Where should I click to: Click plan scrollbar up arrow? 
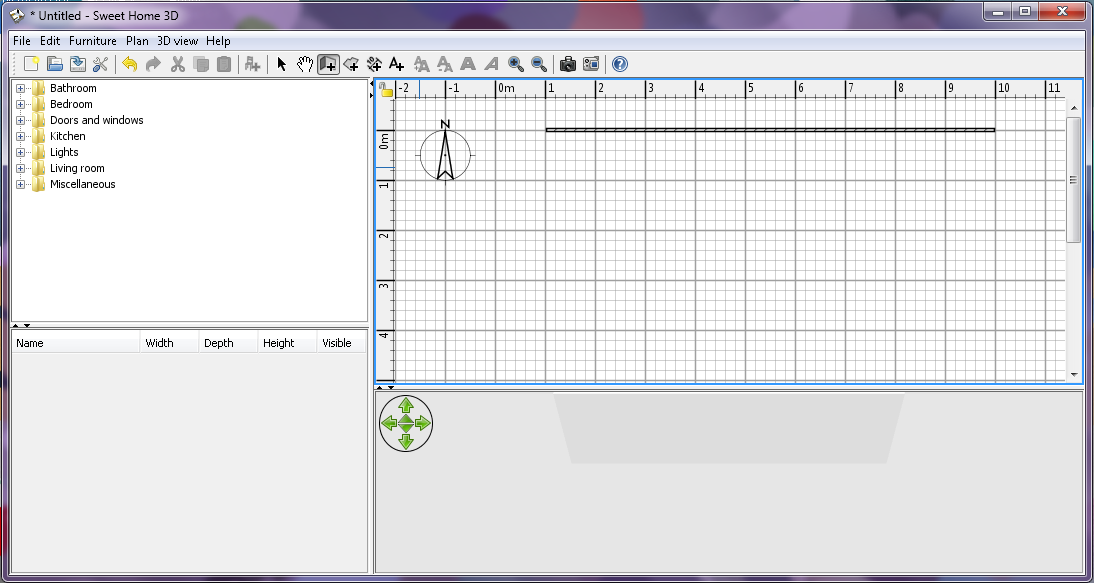click(1073, 107)
